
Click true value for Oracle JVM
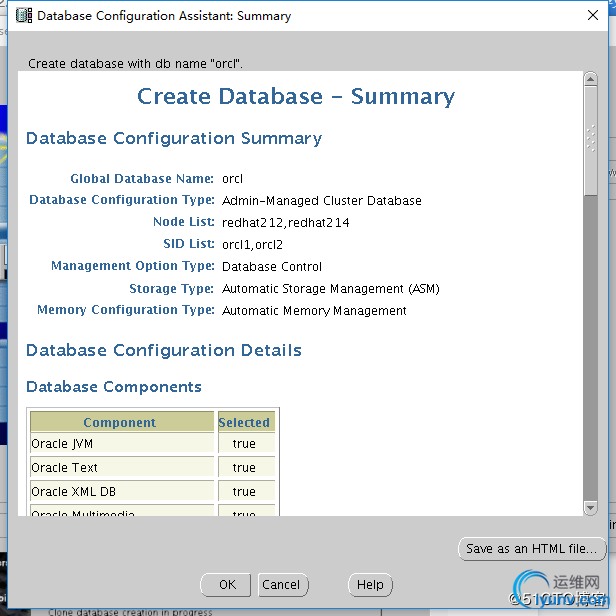coord(244,444)
